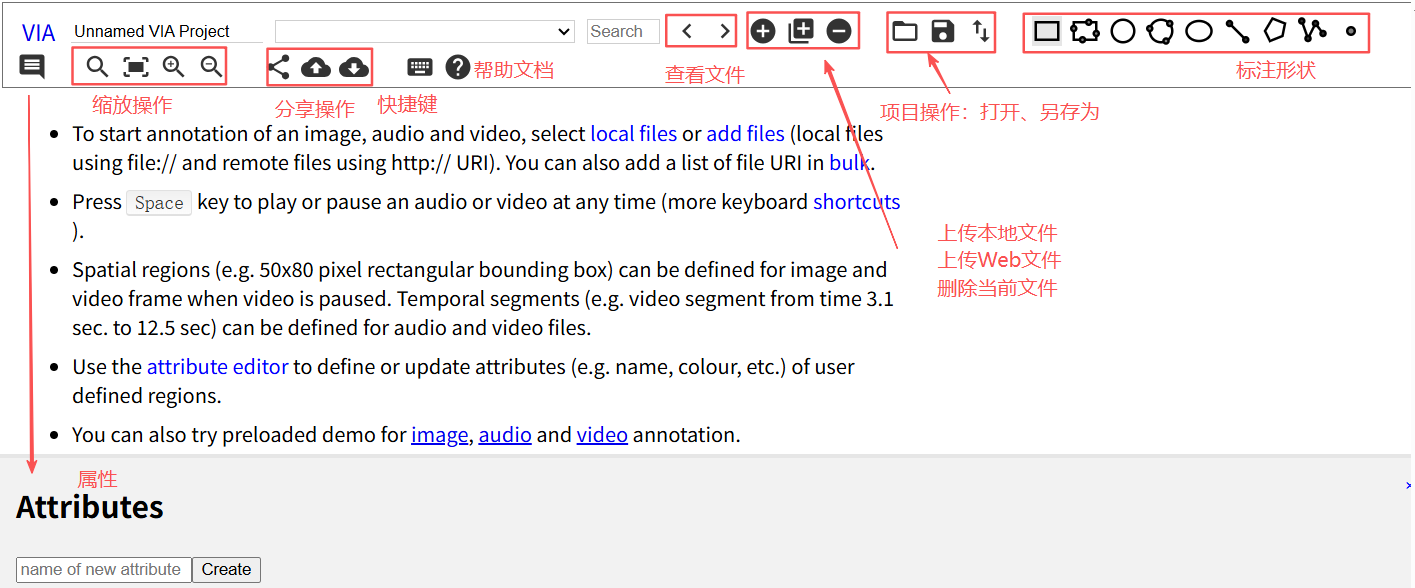Open the bulk link
1415x588 pixels.
(849, 163)
